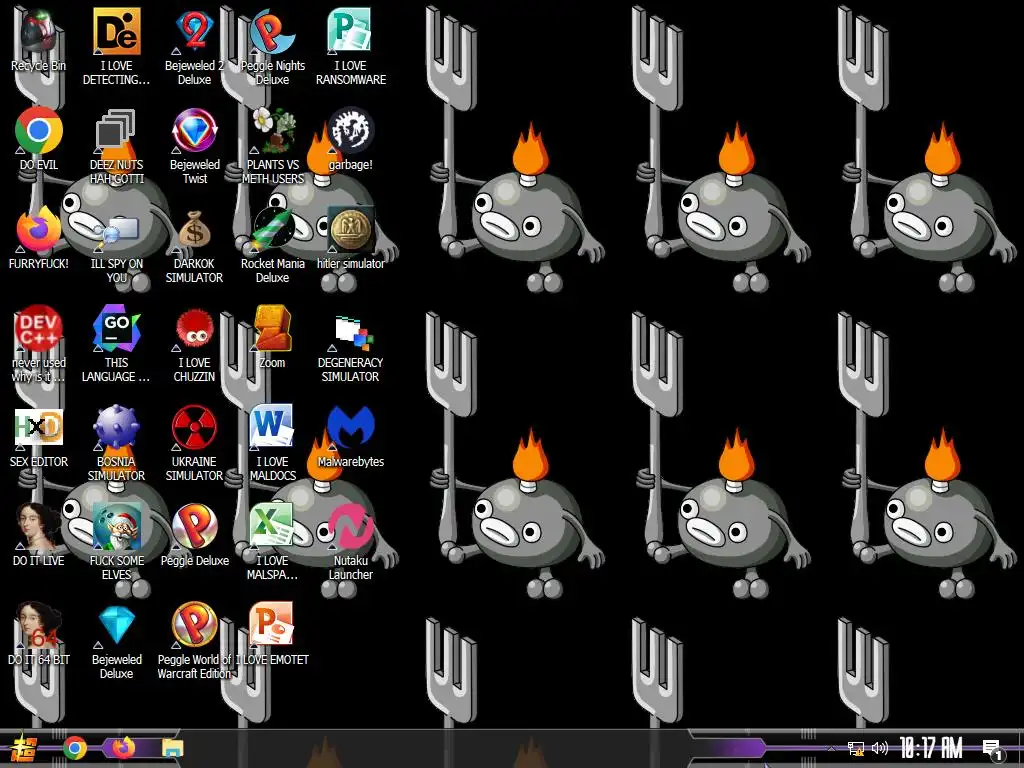
Task: Open the volume control tray icon
Action: pos(880,748)
